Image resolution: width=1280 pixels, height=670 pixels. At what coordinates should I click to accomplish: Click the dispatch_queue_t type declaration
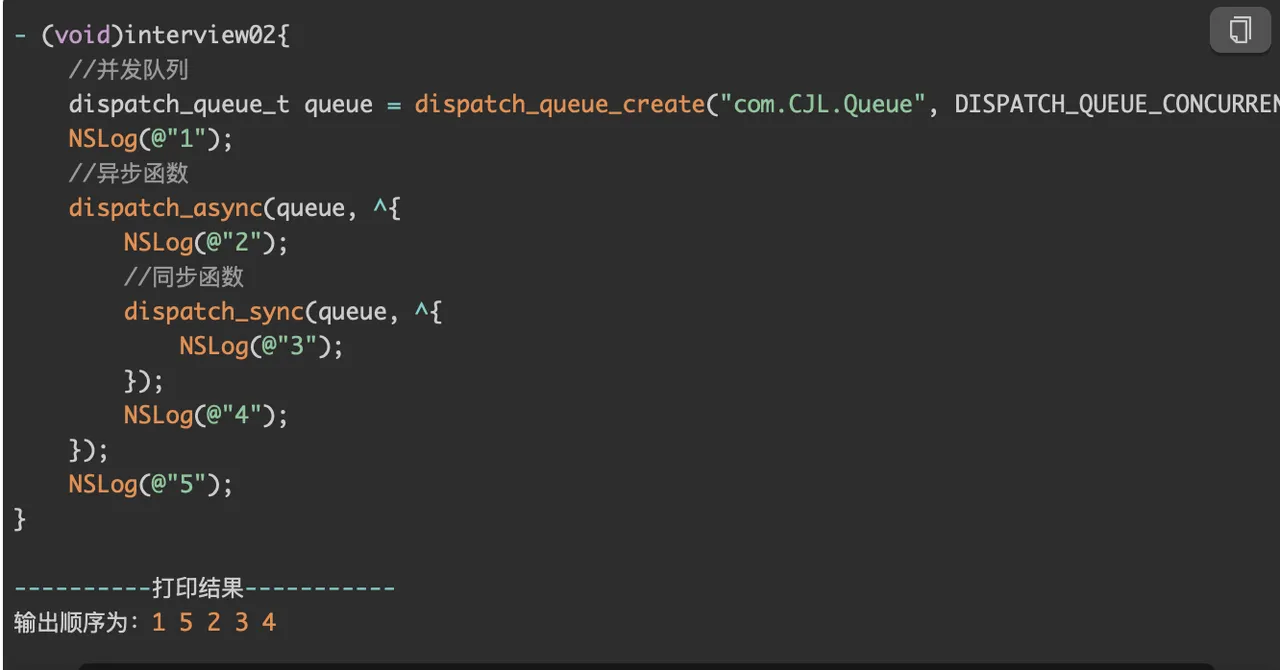pos(179,105)
